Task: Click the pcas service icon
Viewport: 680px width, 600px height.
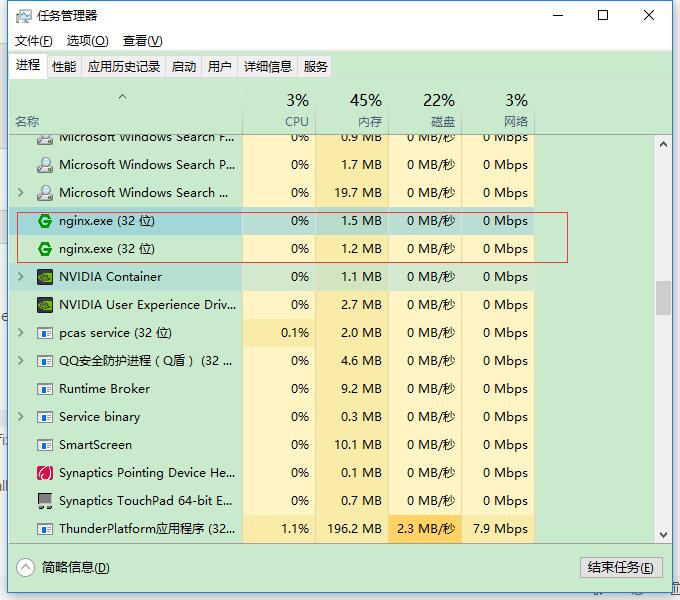Action: click(x=45, y=333)
